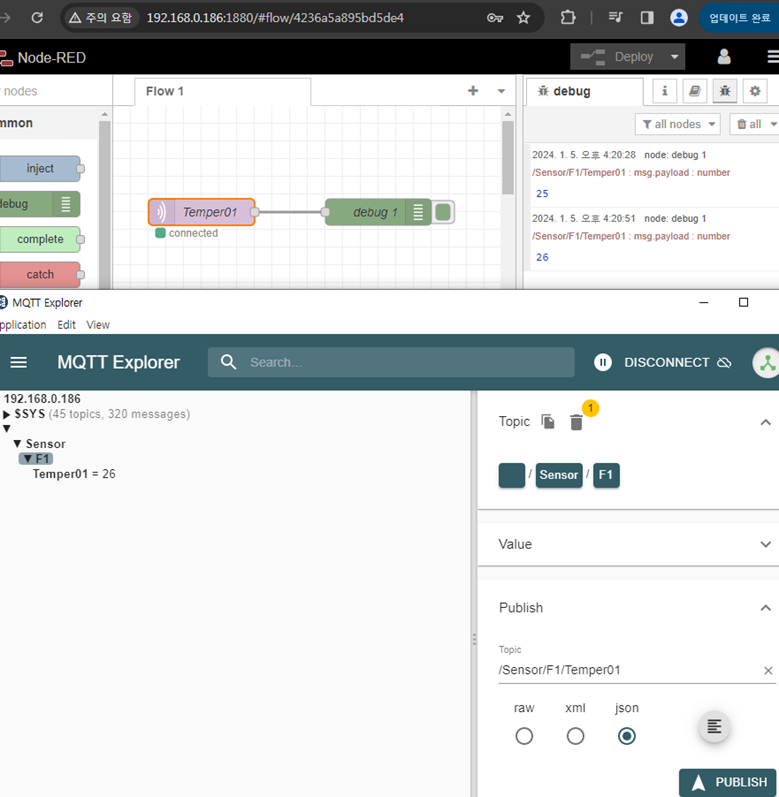Clear all debug messages with trash button
This screenshot has width=779, height=797.
(x=749, y=124)
